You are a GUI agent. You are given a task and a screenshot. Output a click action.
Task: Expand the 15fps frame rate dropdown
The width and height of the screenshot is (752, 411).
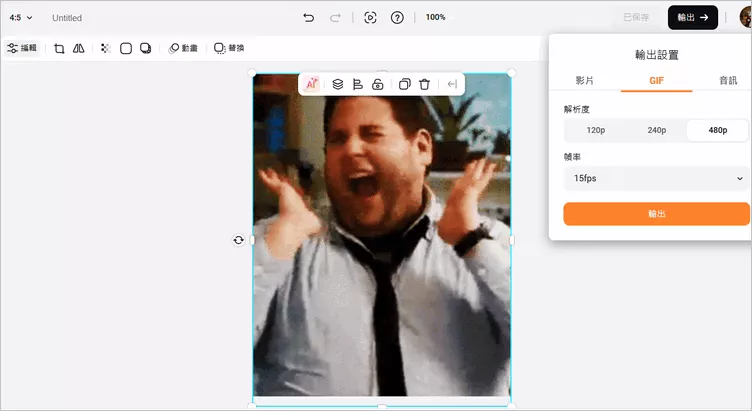click(656, 179)
